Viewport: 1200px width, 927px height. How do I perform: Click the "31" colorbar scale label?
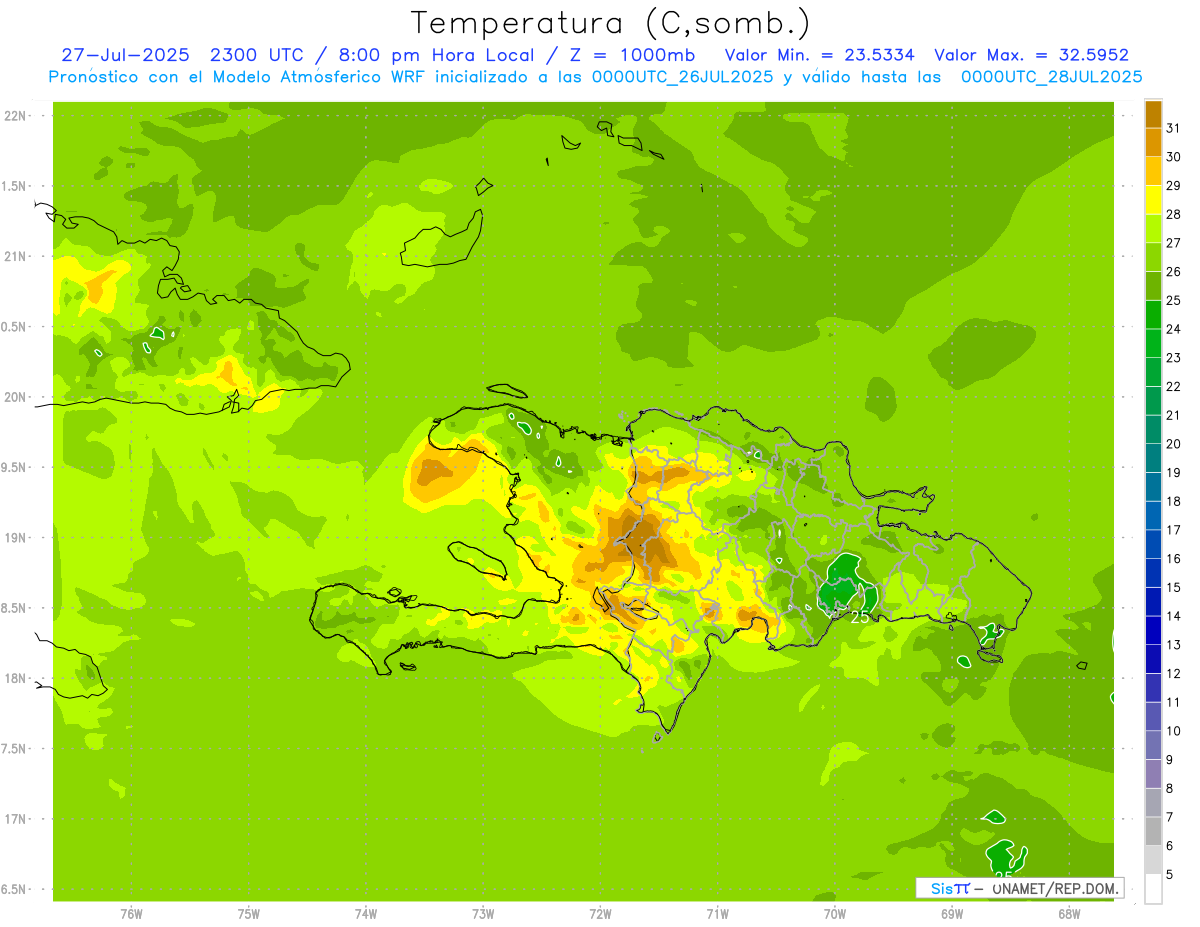pyautogui.click(x=1173, y=128)
